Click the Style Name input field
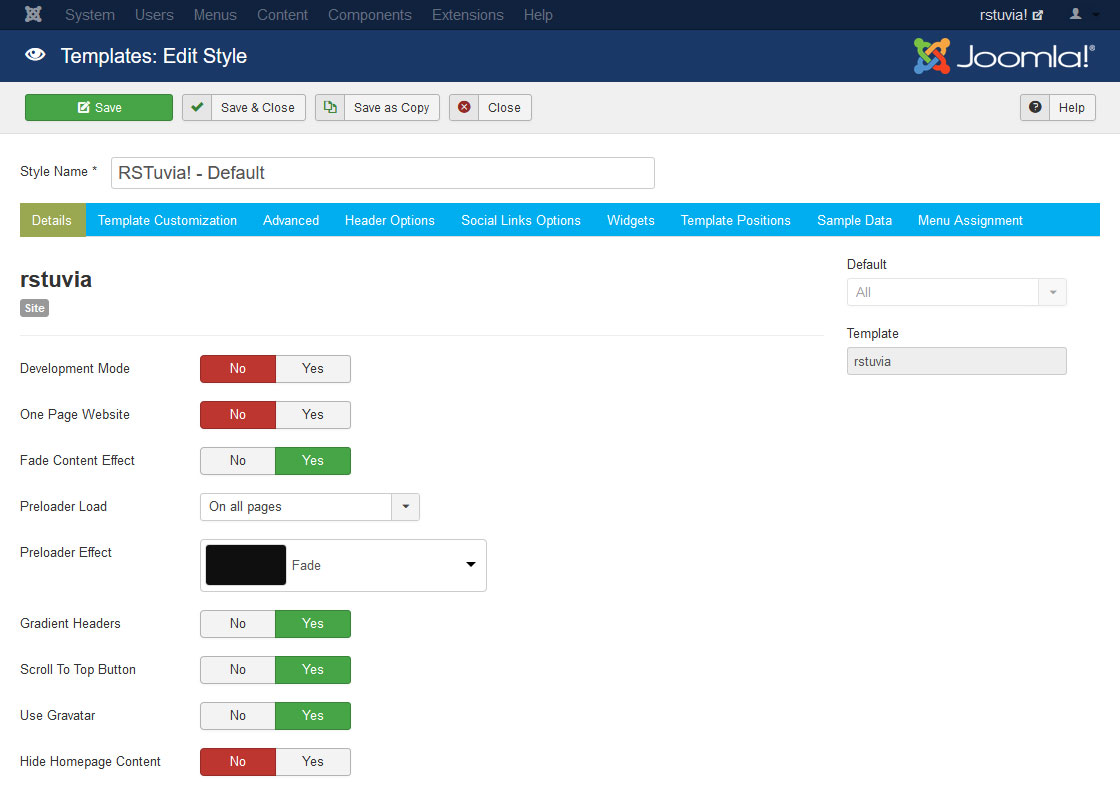 click(383, 173)
